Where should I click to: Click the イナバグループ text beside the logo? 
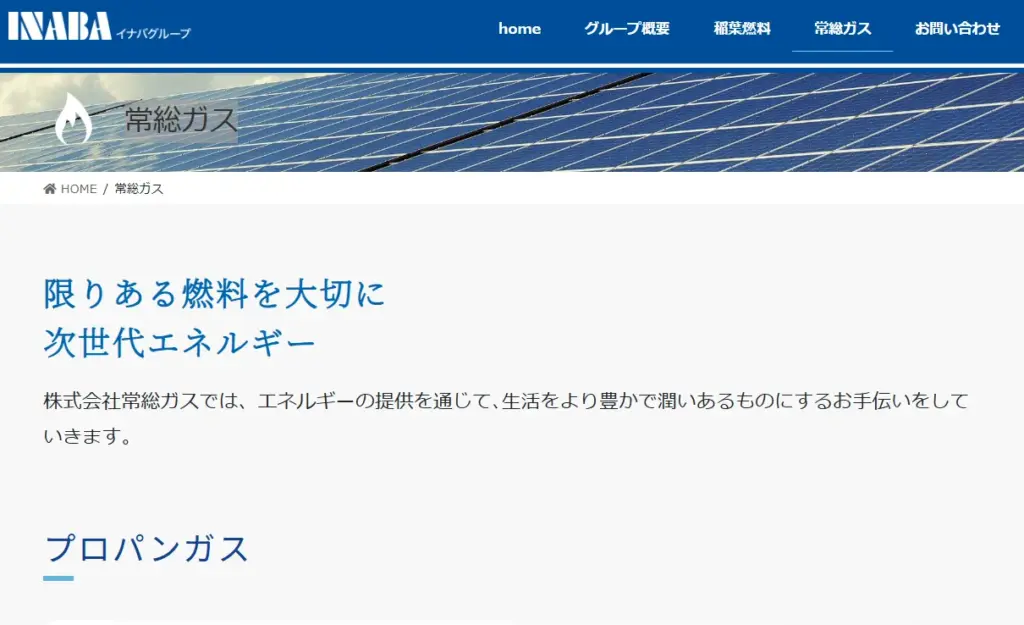(x=153, y=34)
